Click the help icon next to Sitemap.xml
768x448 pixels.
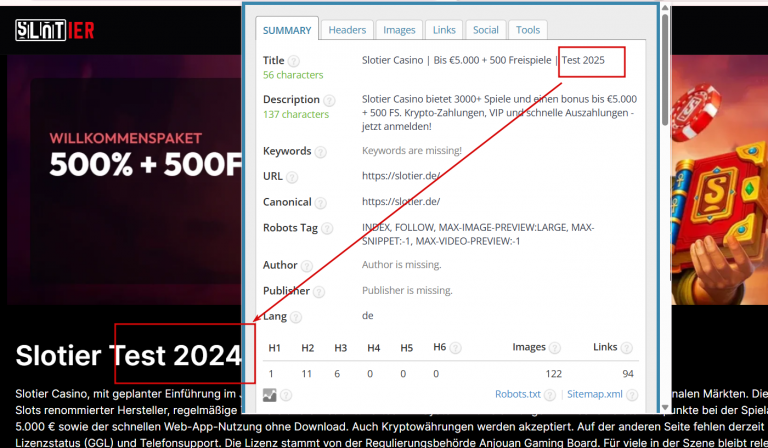coord(632,395)
